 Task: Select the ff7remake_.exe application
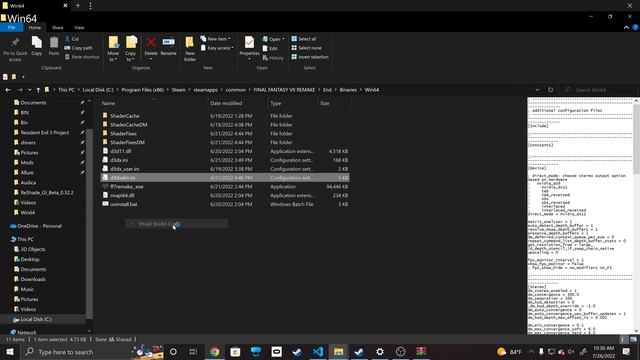(127, 187)
